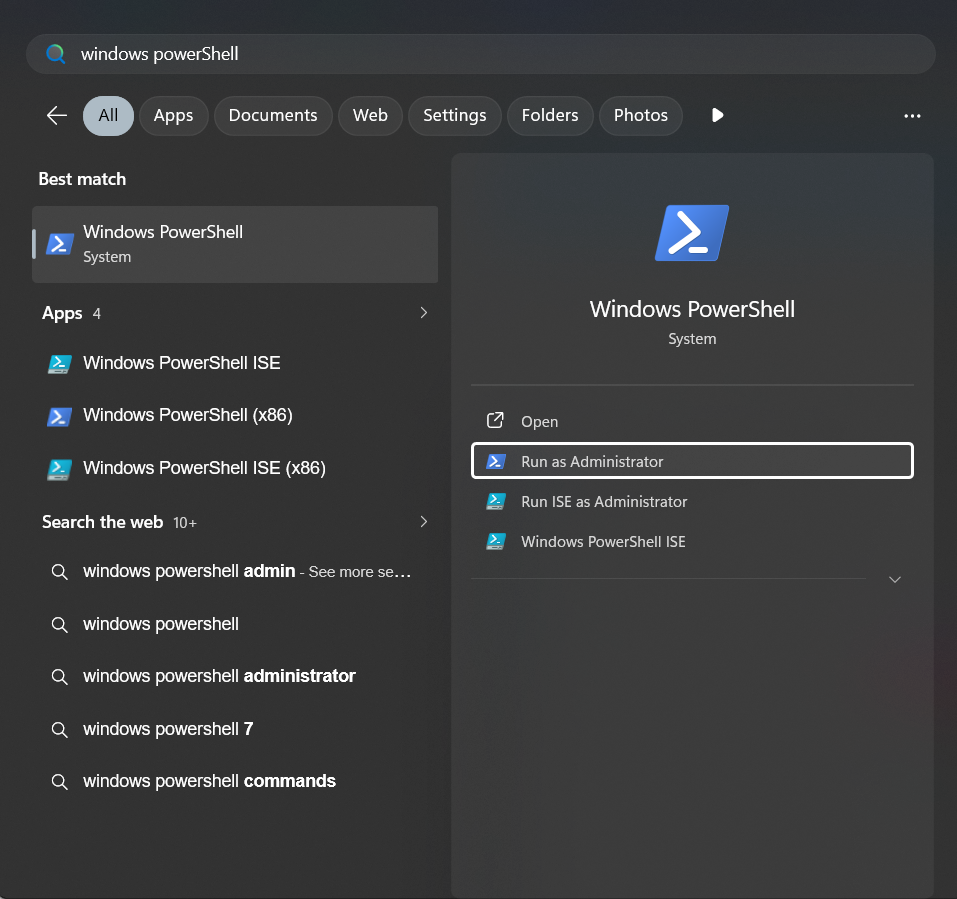Click the Run ISE as Administrator icon
957x899 pixels.
click(496, 502)
